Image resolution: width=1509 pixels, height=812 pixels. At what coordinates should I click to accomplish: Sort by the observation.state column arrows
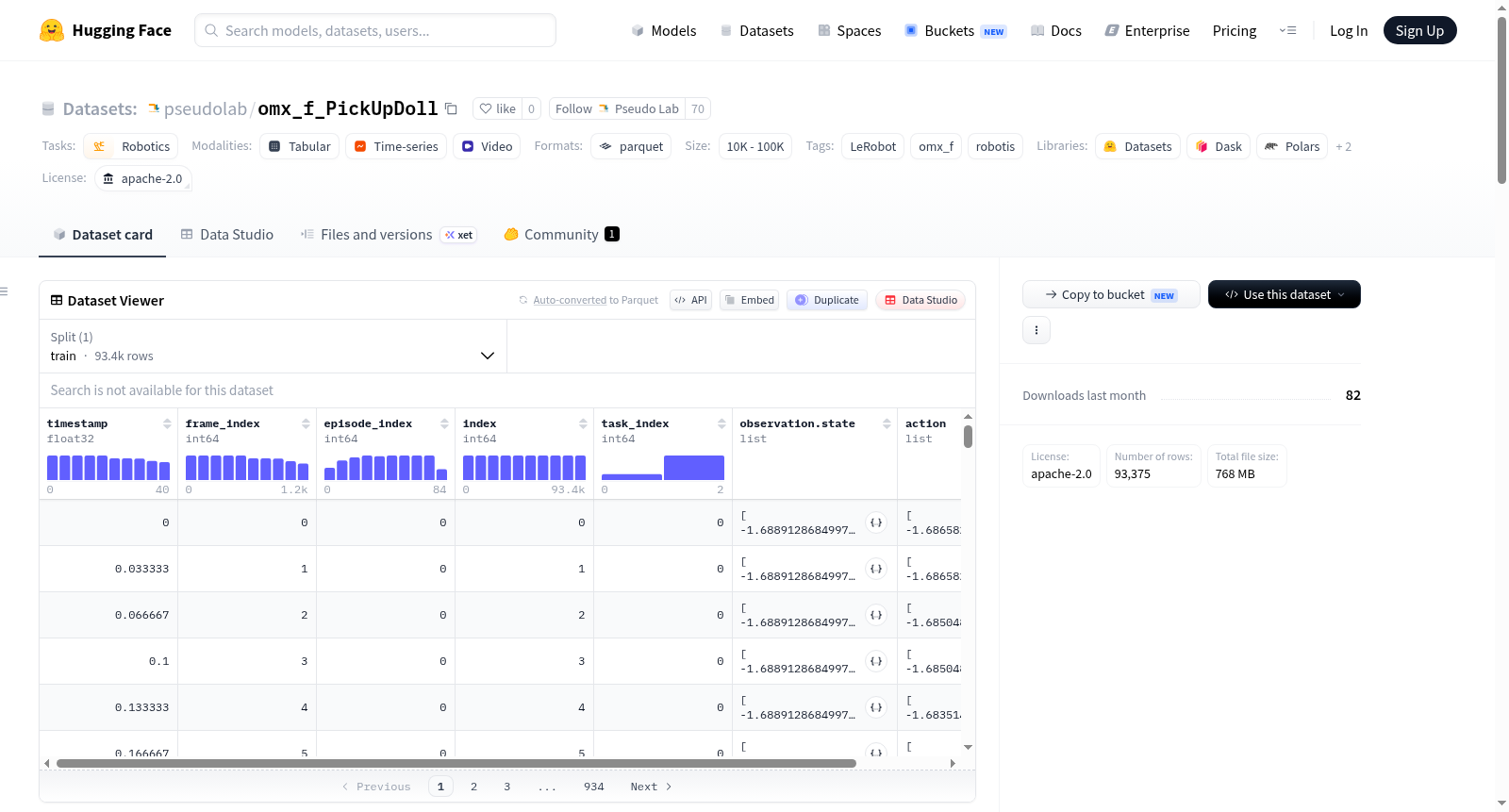click(887, 423)
